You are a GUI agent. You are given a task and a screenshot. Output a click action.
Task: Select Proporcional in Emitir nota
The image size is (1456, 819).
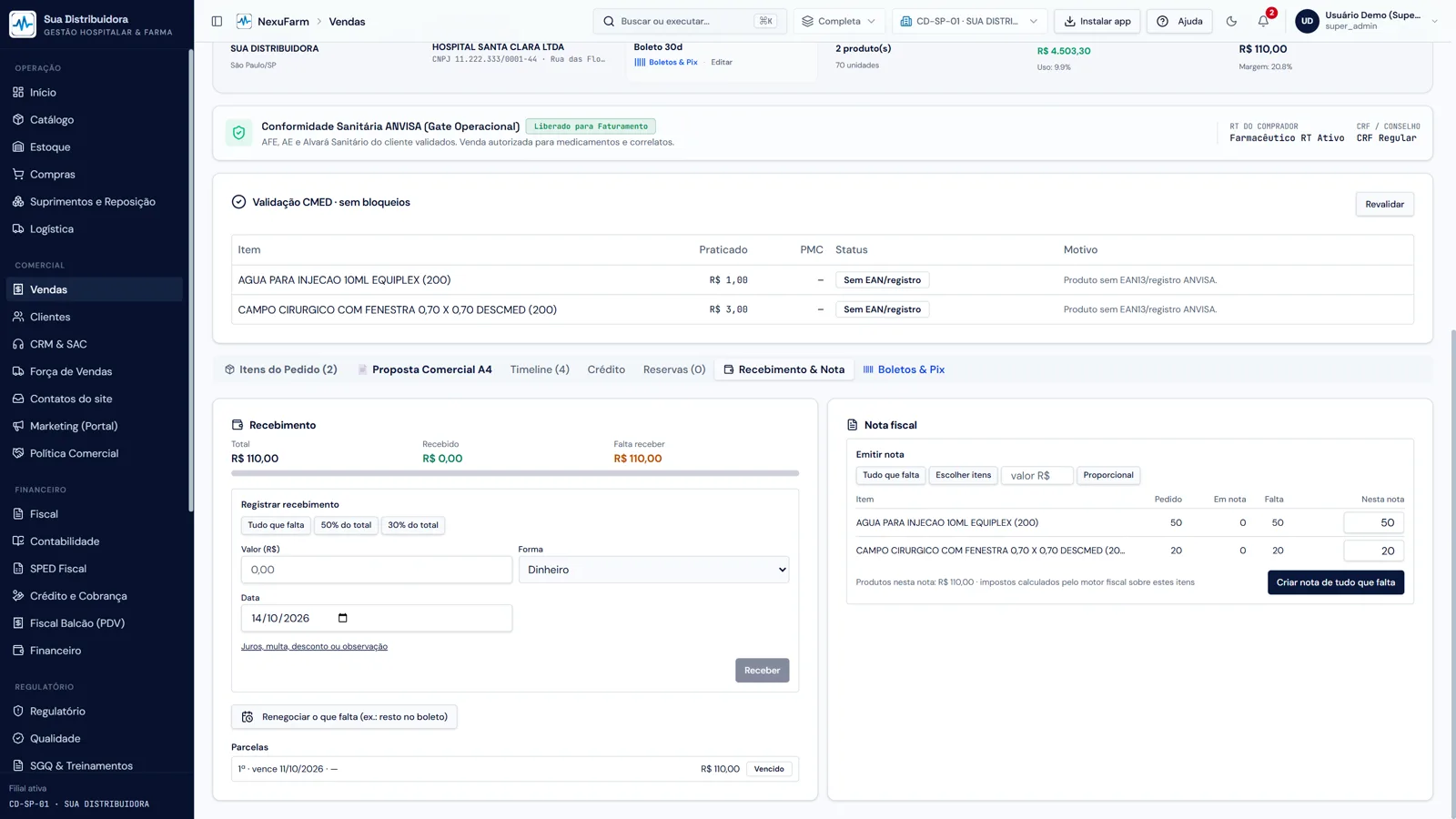(1107, 475)
